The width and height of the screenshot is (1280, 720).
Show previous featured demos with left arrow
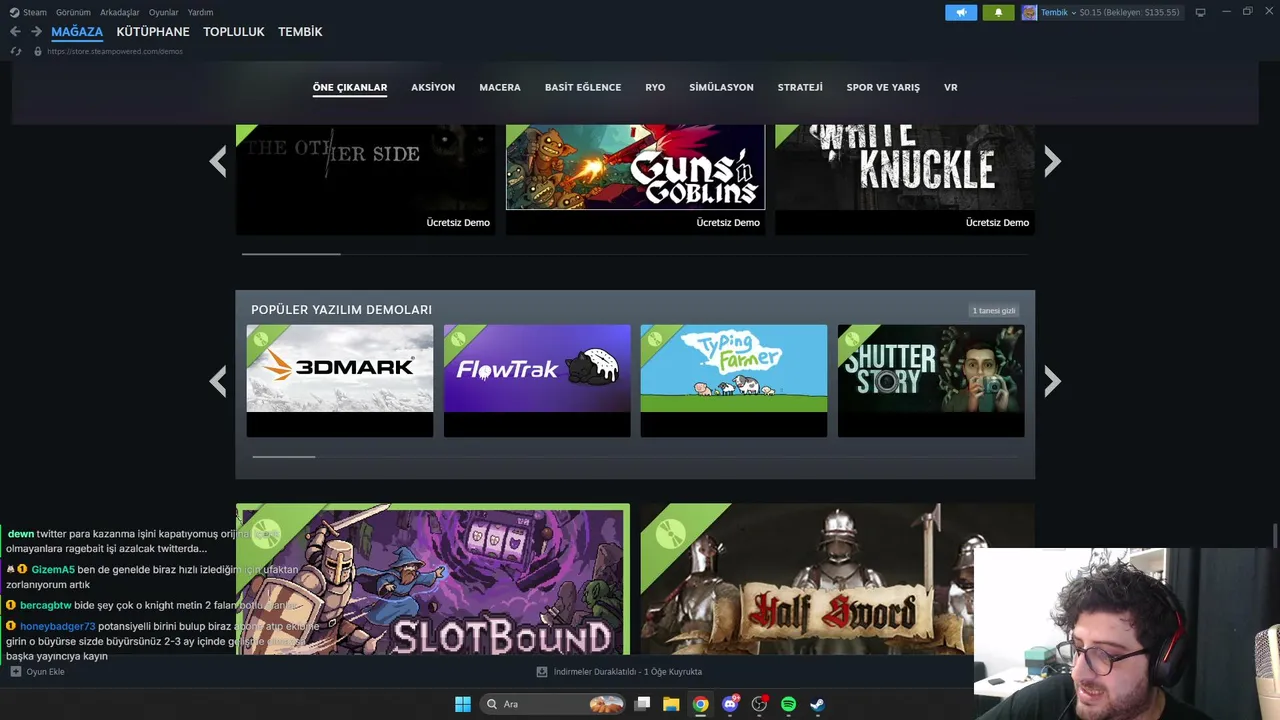click(218, 161)
